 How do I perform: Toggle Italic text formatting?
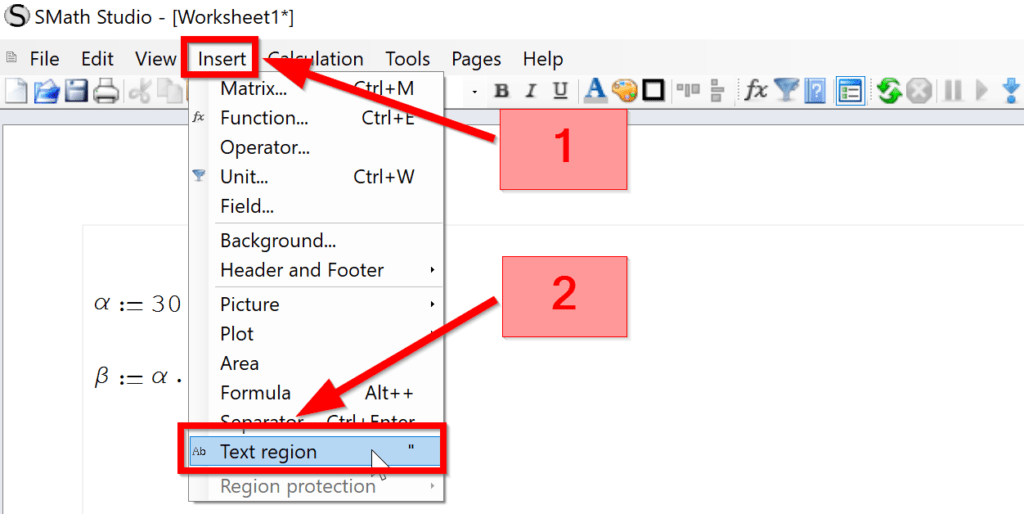click(531, 91)
